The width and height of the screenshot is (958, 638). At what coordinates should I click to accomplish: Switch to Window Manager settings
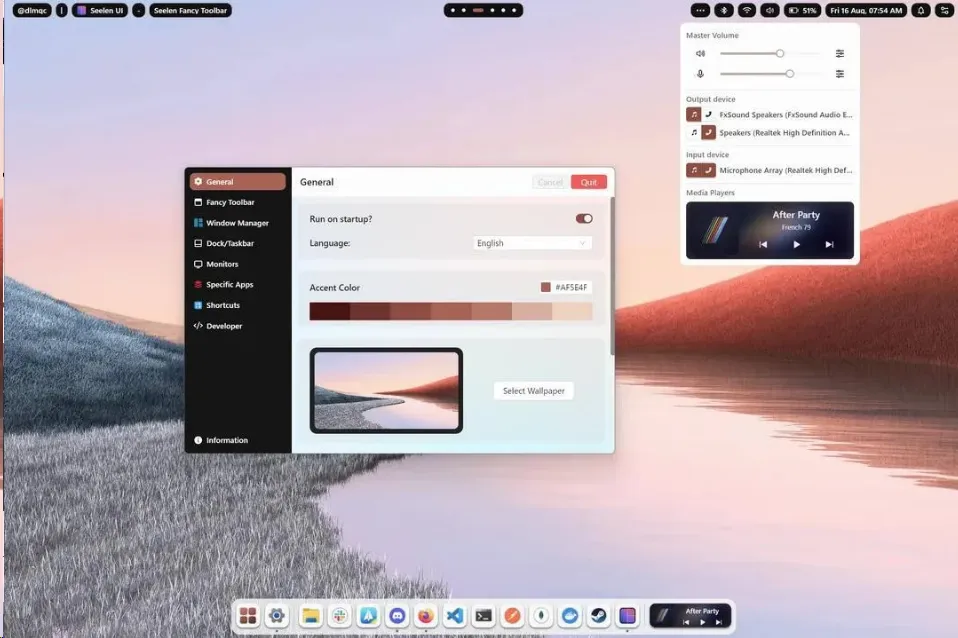[x=237, y=223]
